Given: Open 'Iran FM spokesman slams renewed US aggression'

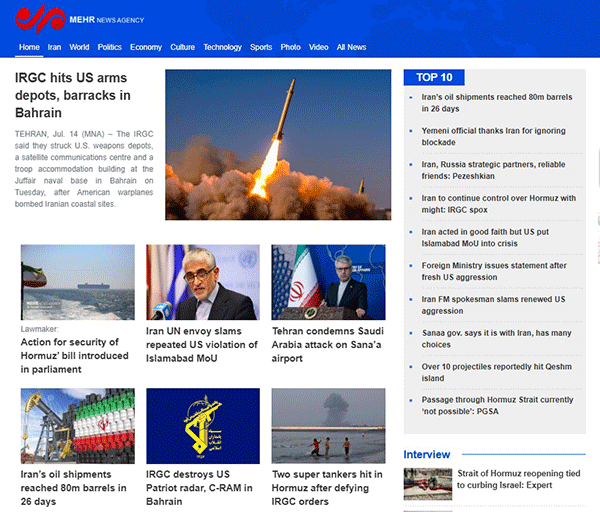Looking at the screenshot, I should click(x=493, y=305).
